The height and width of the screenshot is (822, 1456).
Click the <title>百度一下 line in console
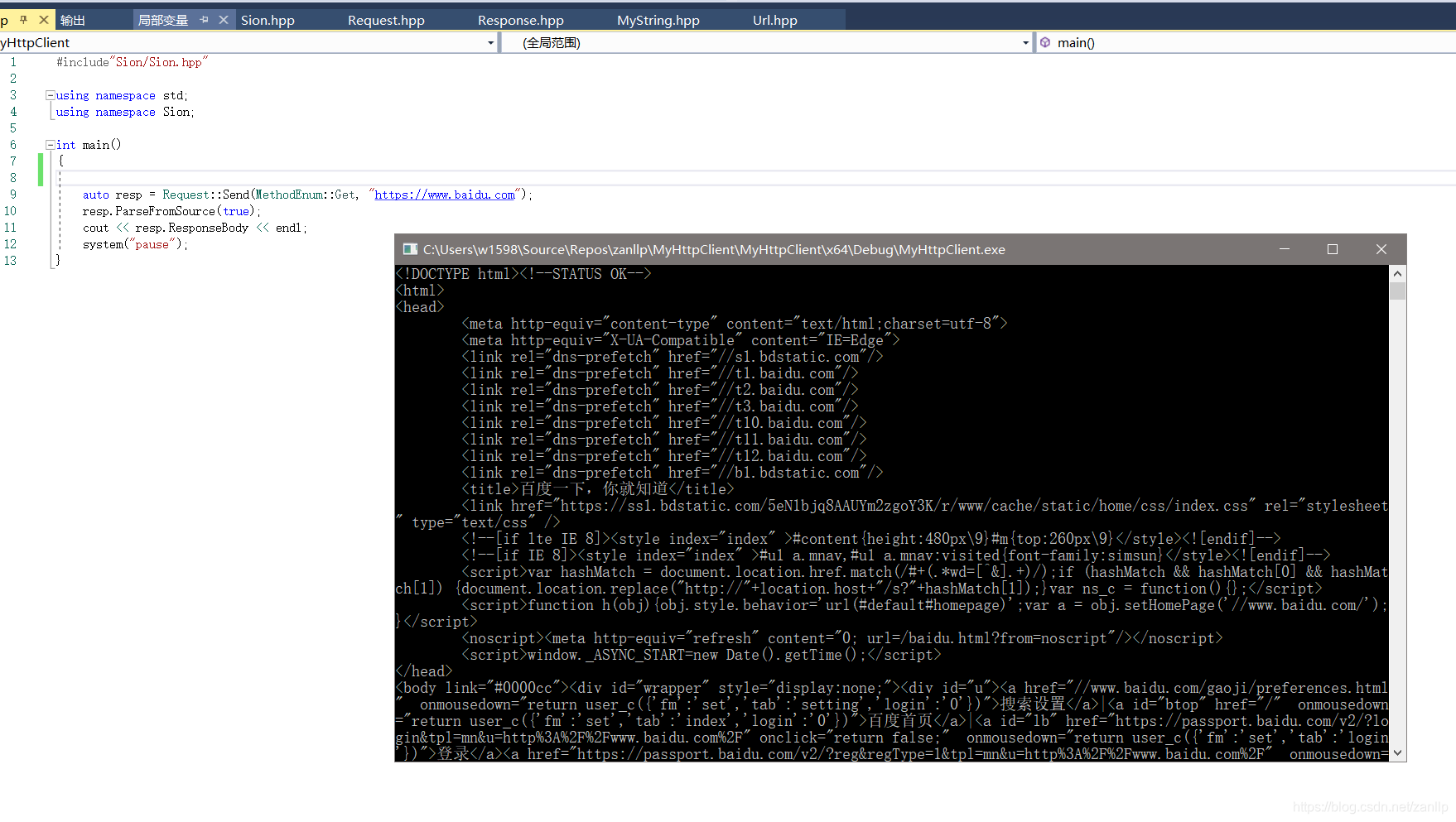point(598,489)
